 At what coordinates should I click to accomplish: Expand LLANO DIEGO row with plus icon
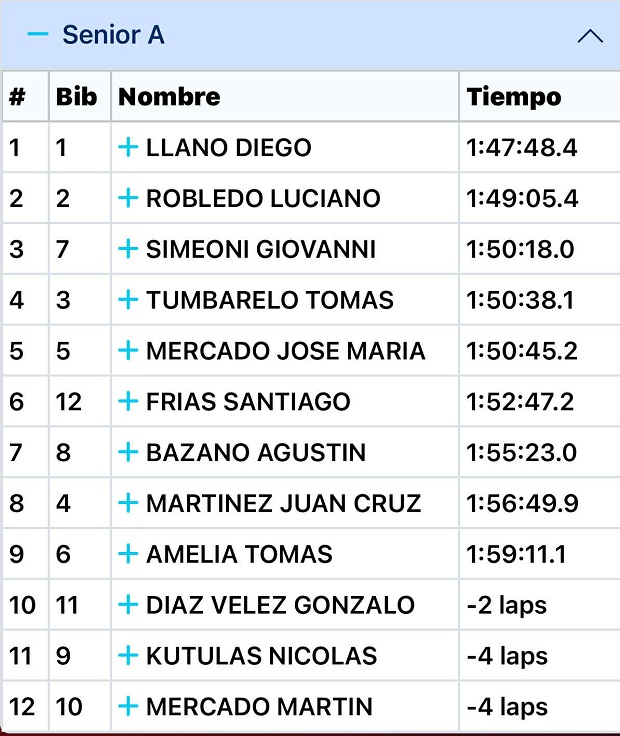(x=128, y=148)
